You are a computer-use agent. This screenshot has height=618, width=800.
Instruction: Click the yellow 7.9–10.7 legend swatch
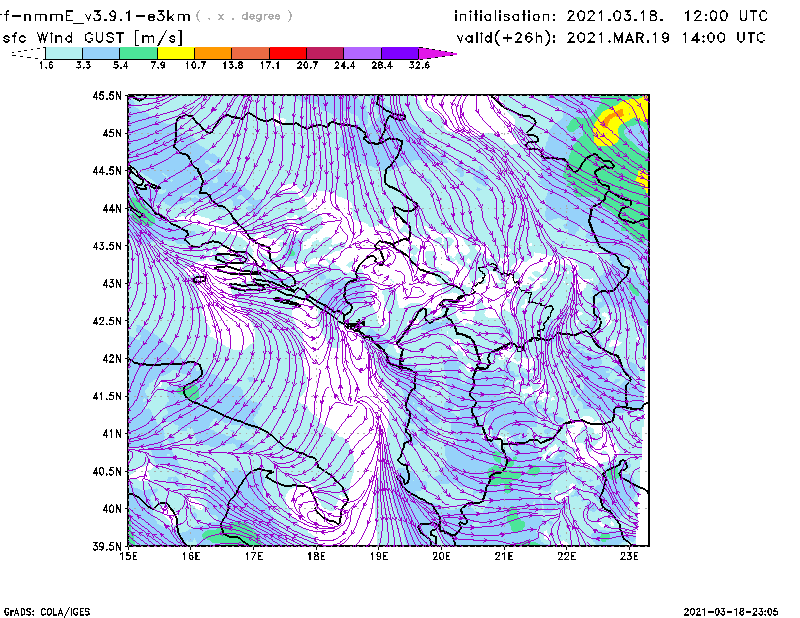coord(176,53)
